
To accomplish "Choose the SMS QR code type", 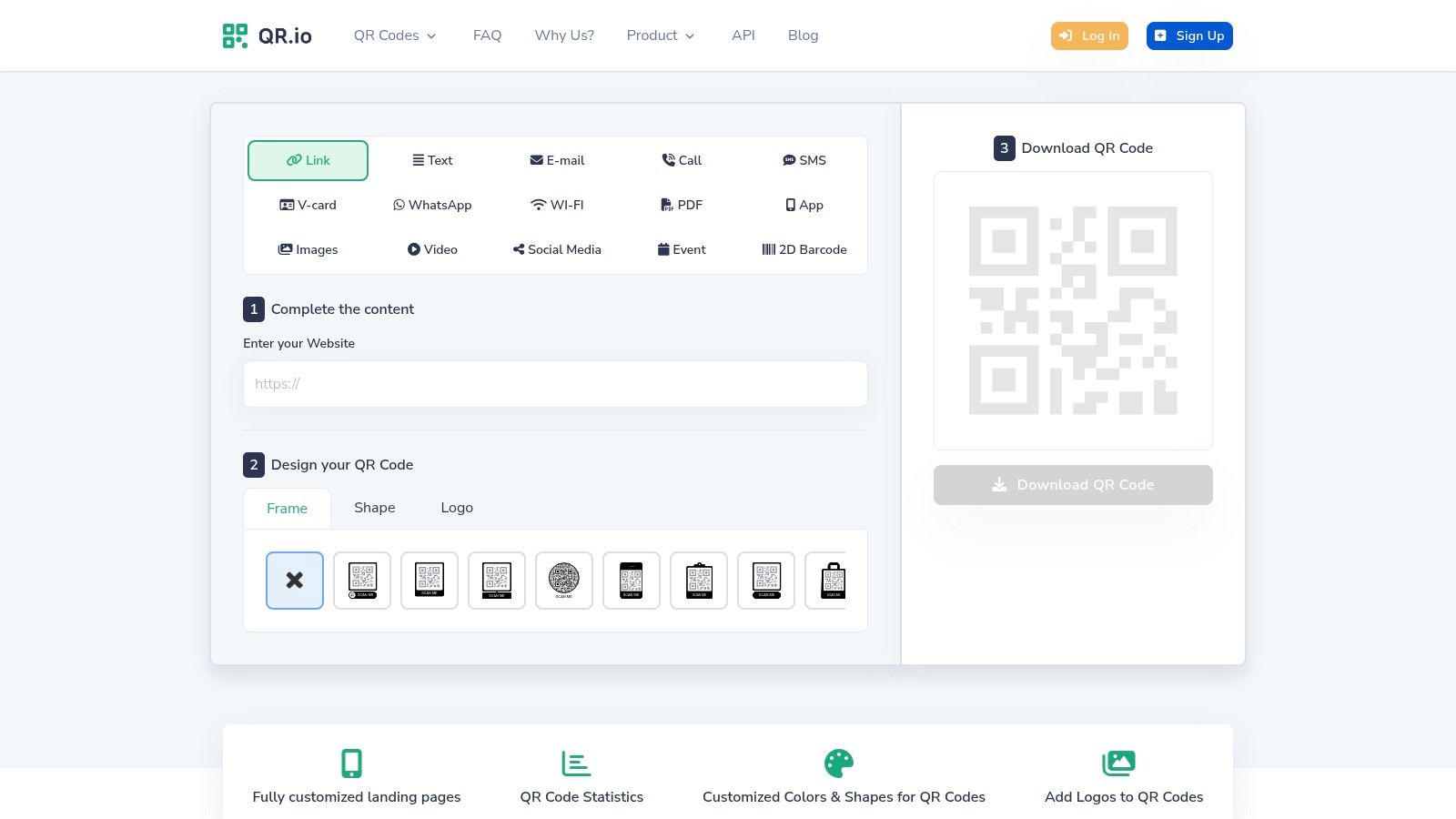I will (804, 160).
